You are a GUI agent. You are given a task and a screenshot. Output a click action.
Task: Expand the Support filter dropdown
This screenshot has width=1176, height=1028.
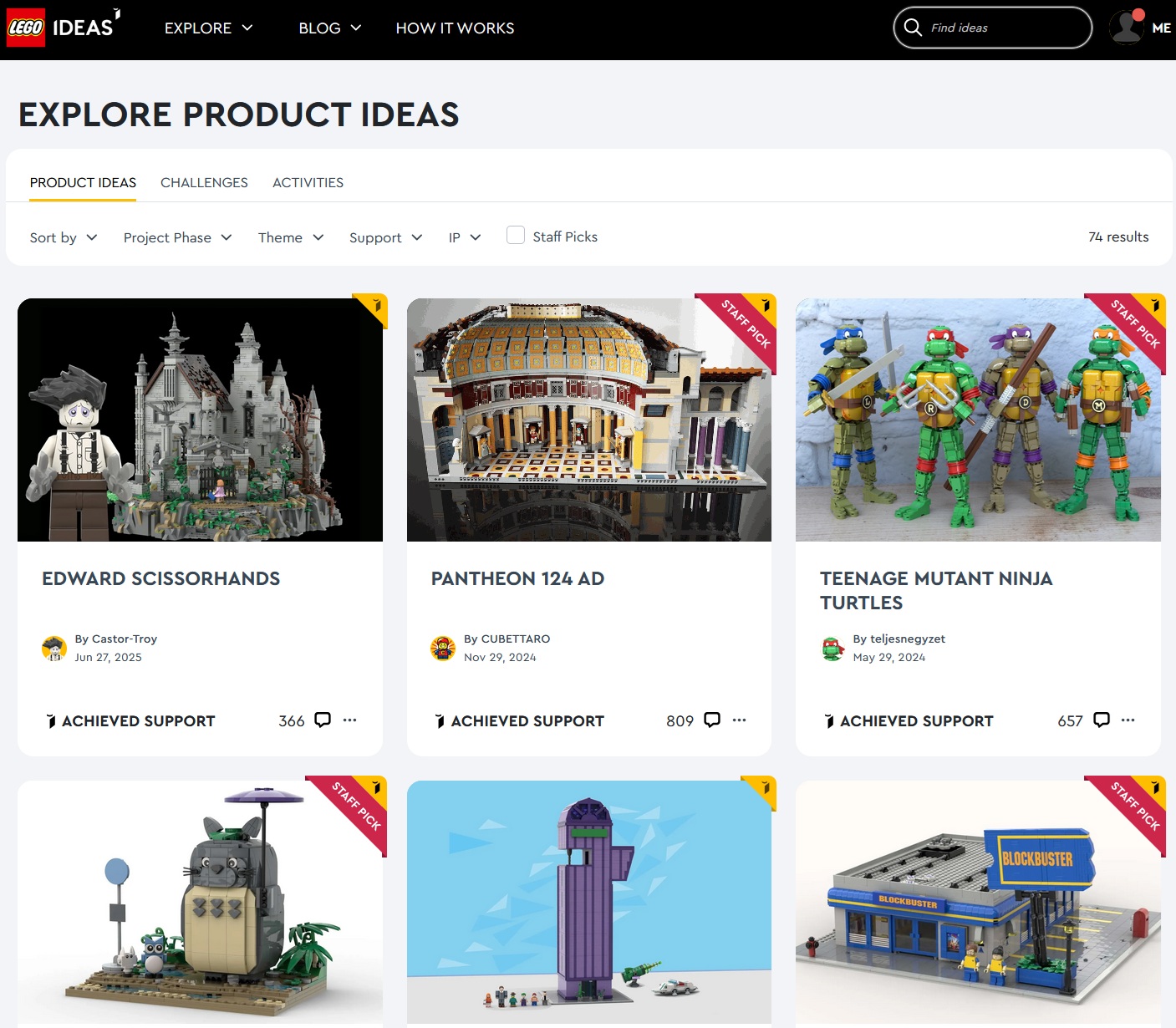tap(386, 237)
